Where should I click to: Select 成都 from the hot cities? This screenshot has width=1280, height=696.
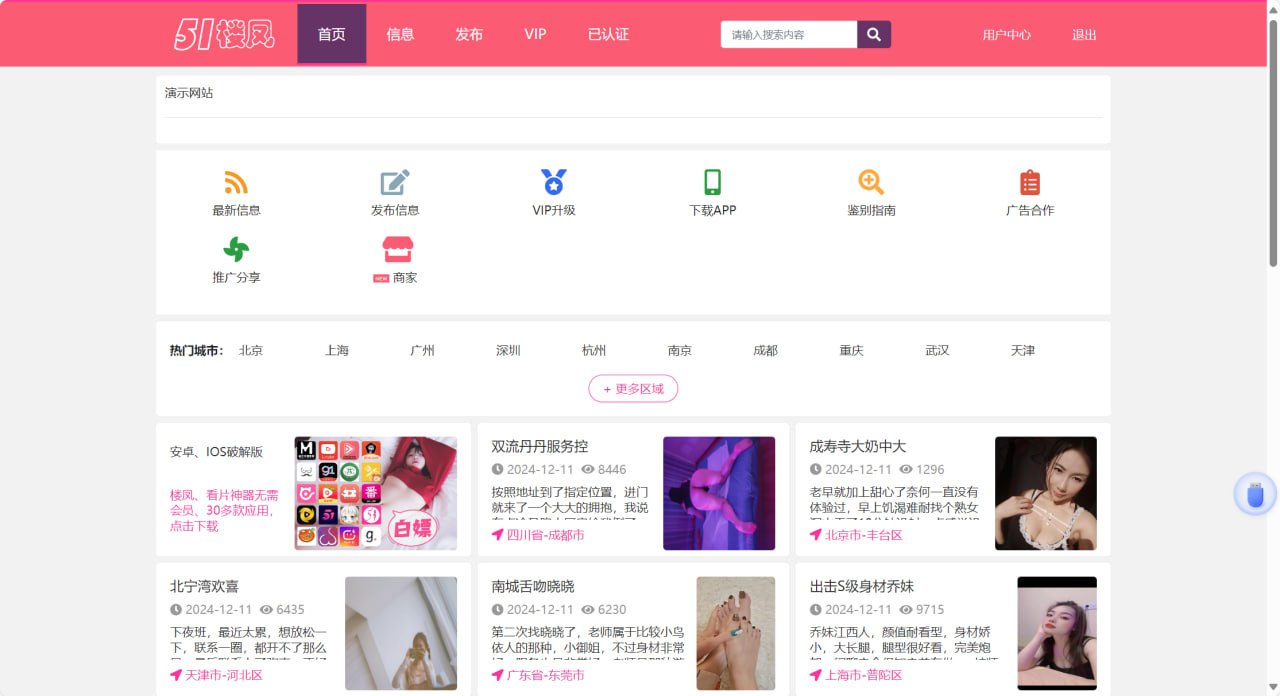pyautogui.click(x=765, y=351)
